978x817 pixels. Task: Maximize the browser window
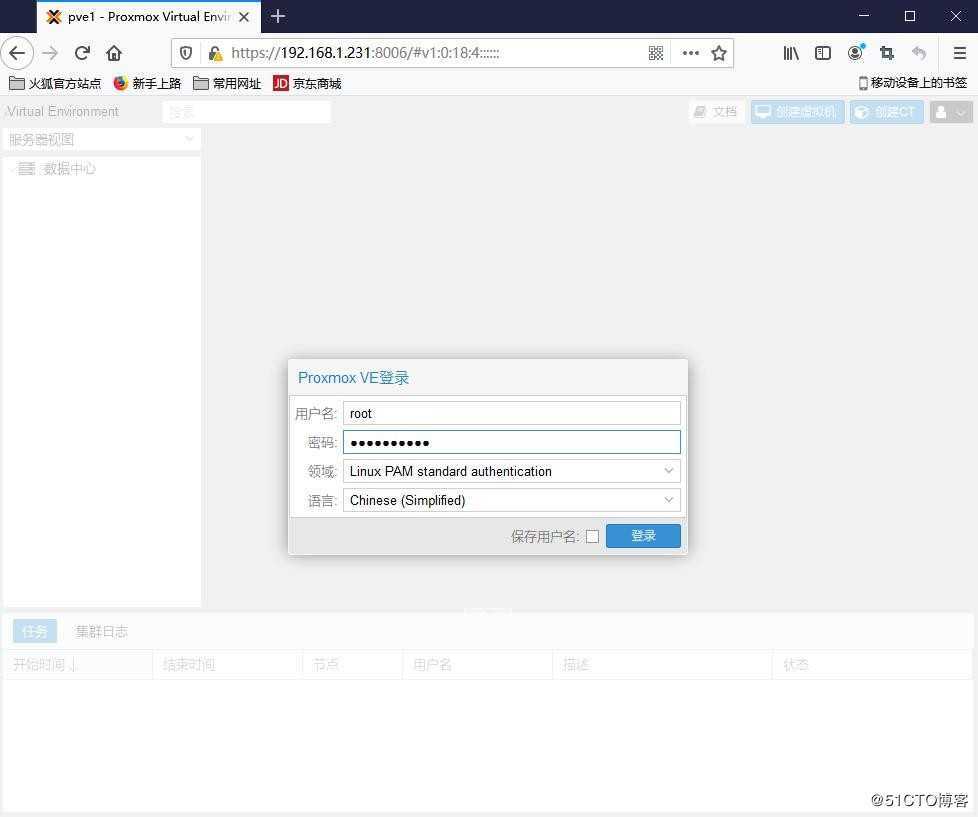click(x=910, y=16)
